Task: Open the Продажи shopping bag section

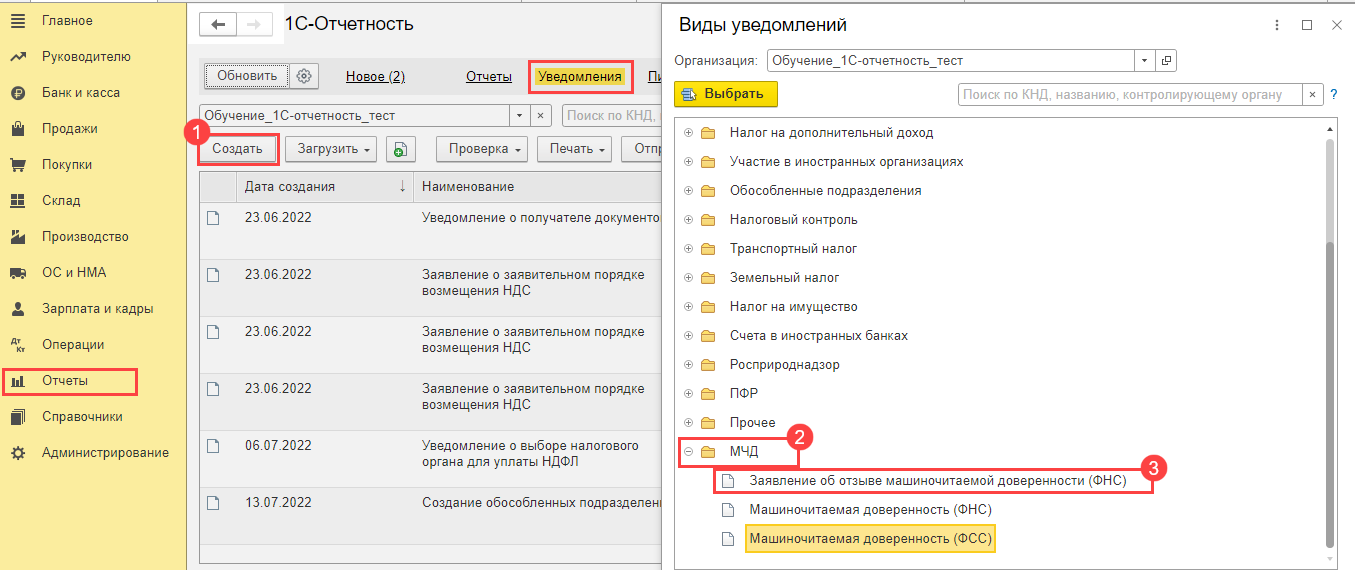Action: 17,129
